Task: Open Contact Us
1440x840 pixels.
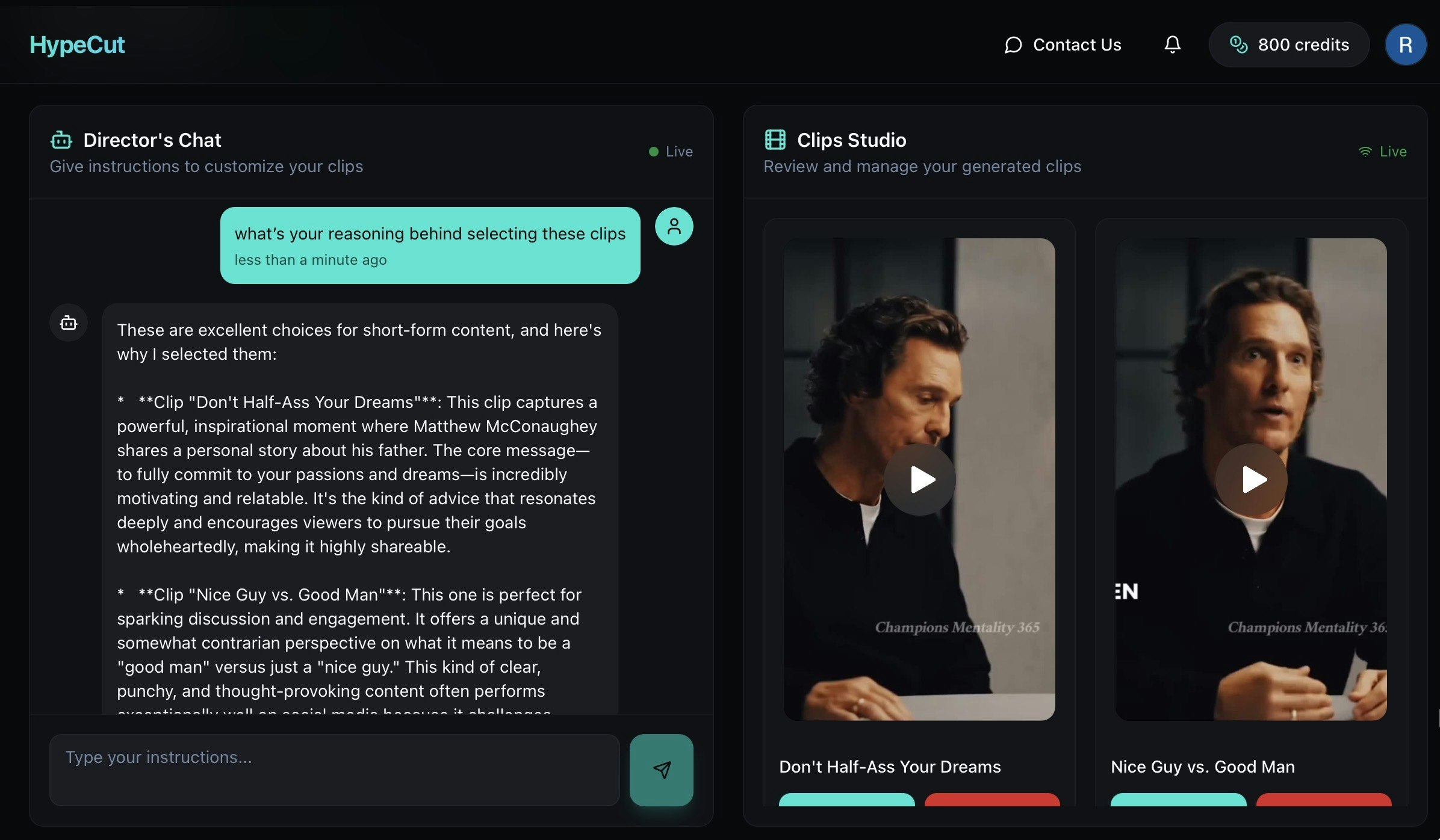Action: [1077, 45]
